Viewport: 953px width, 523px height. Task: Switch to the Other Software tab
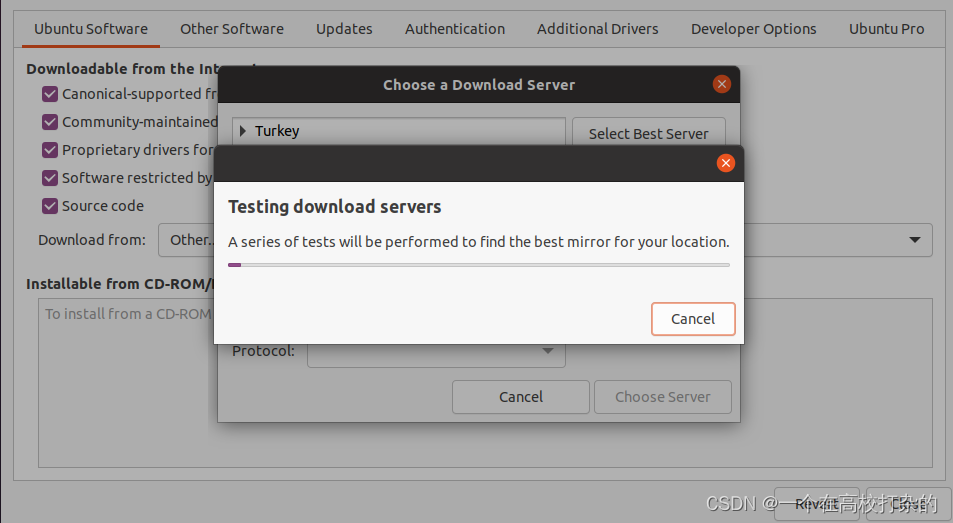pyautogui.click(x=232, y=29)
